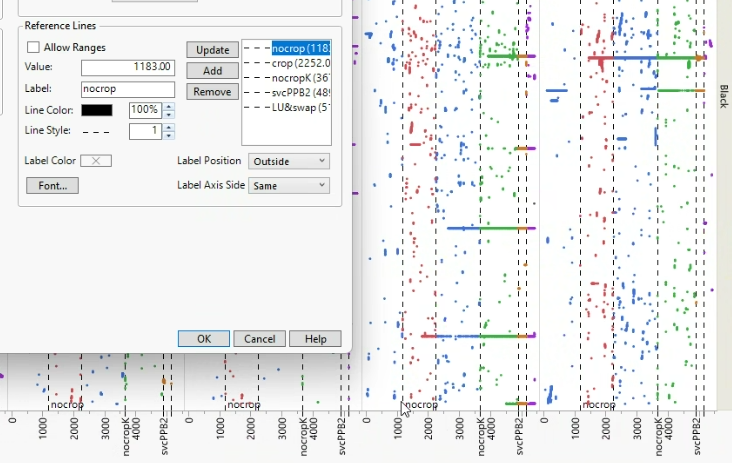
Task: Open the Label Axis Side dropdown
Action: click(x=289, y=185)
